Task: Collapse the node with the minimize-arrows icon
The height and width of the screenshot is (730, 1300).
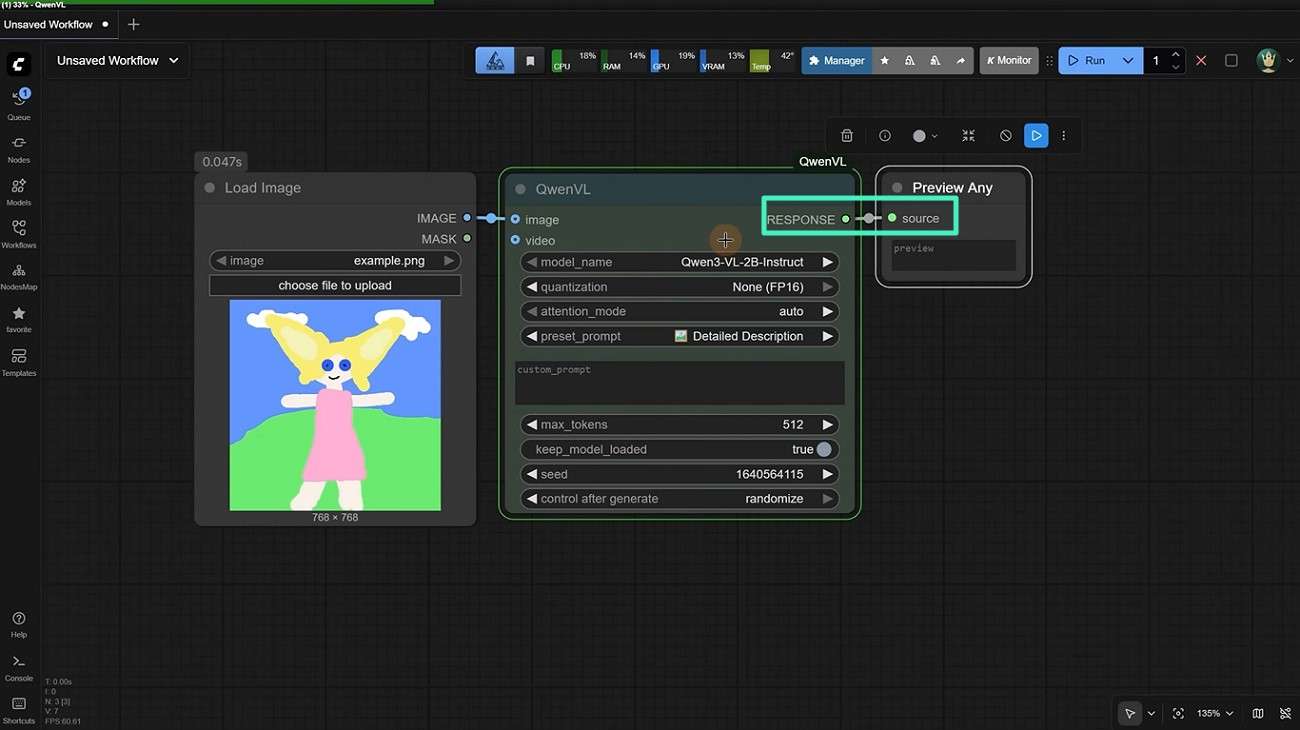Action: click(967, 135)
